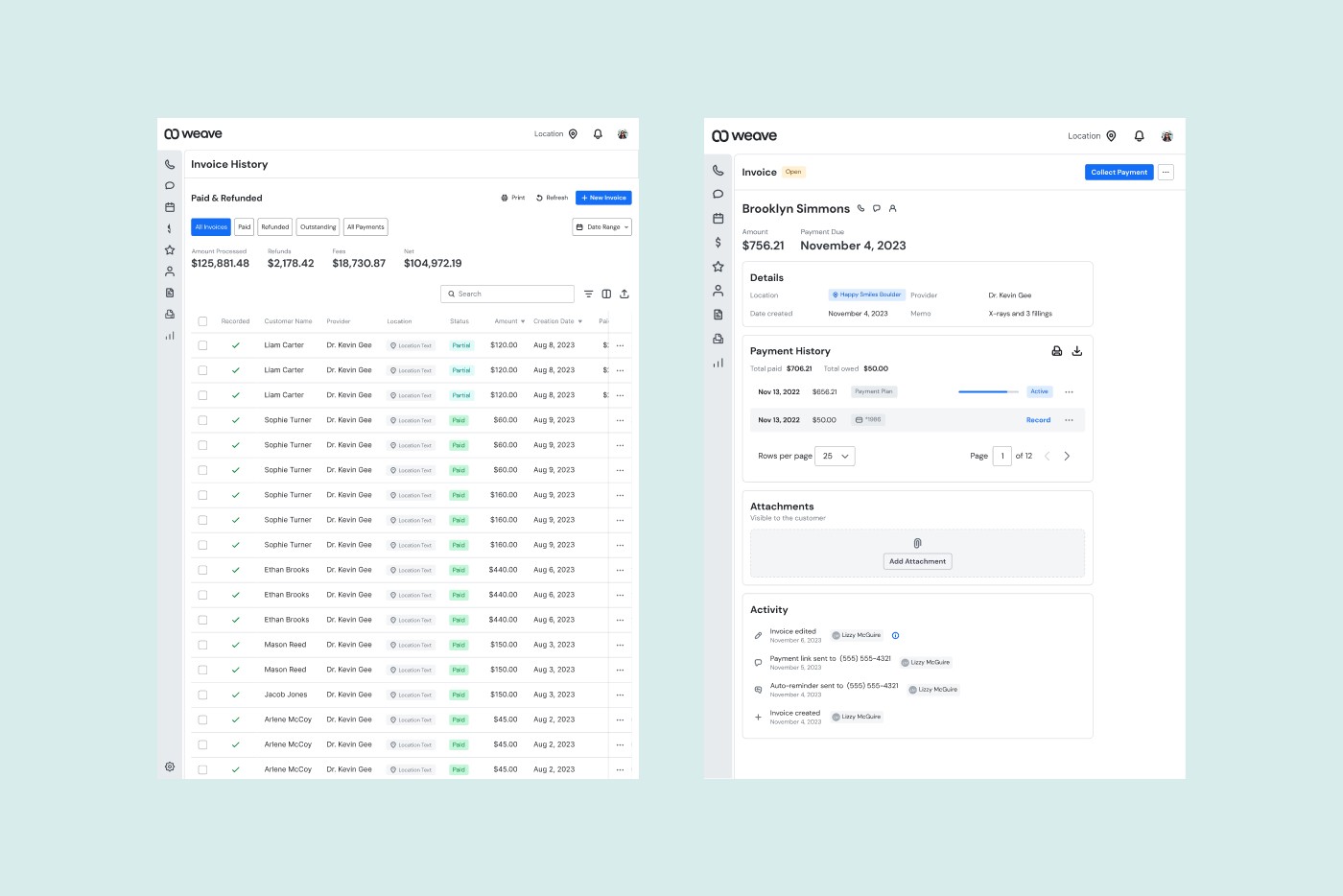Click the Page number input field

(1001, 456)
